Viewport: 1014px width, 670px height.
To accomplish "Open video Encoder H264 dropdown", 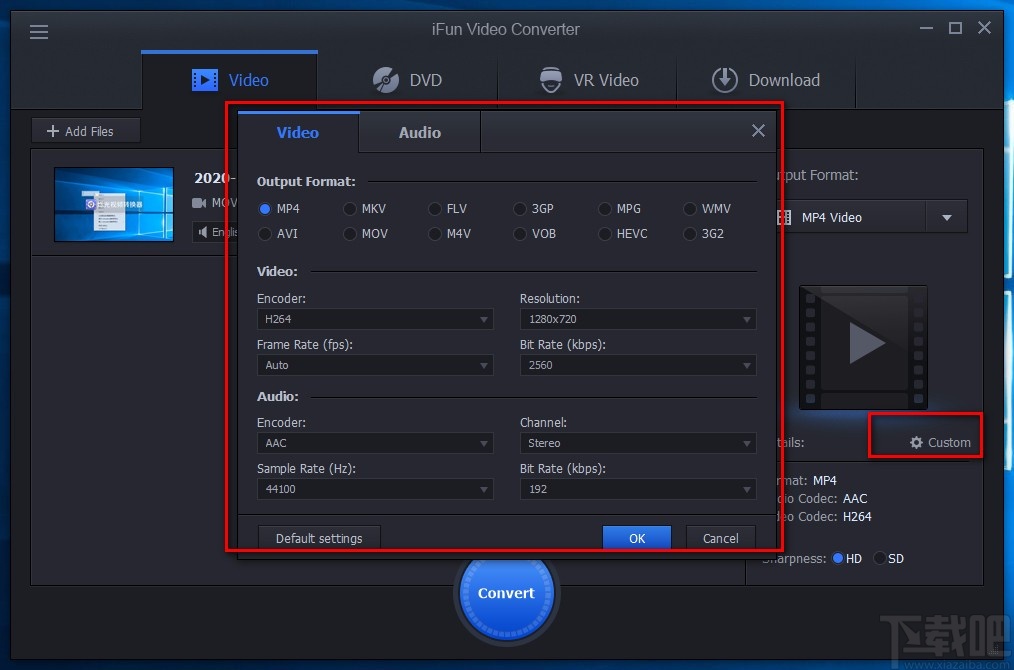I will [375, 319].
